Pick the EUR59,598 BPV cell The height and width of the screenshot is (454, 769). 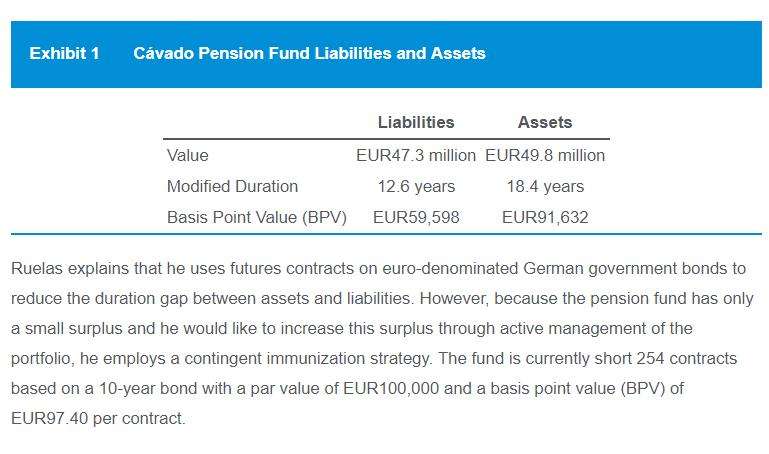click(x=415, y=217)
